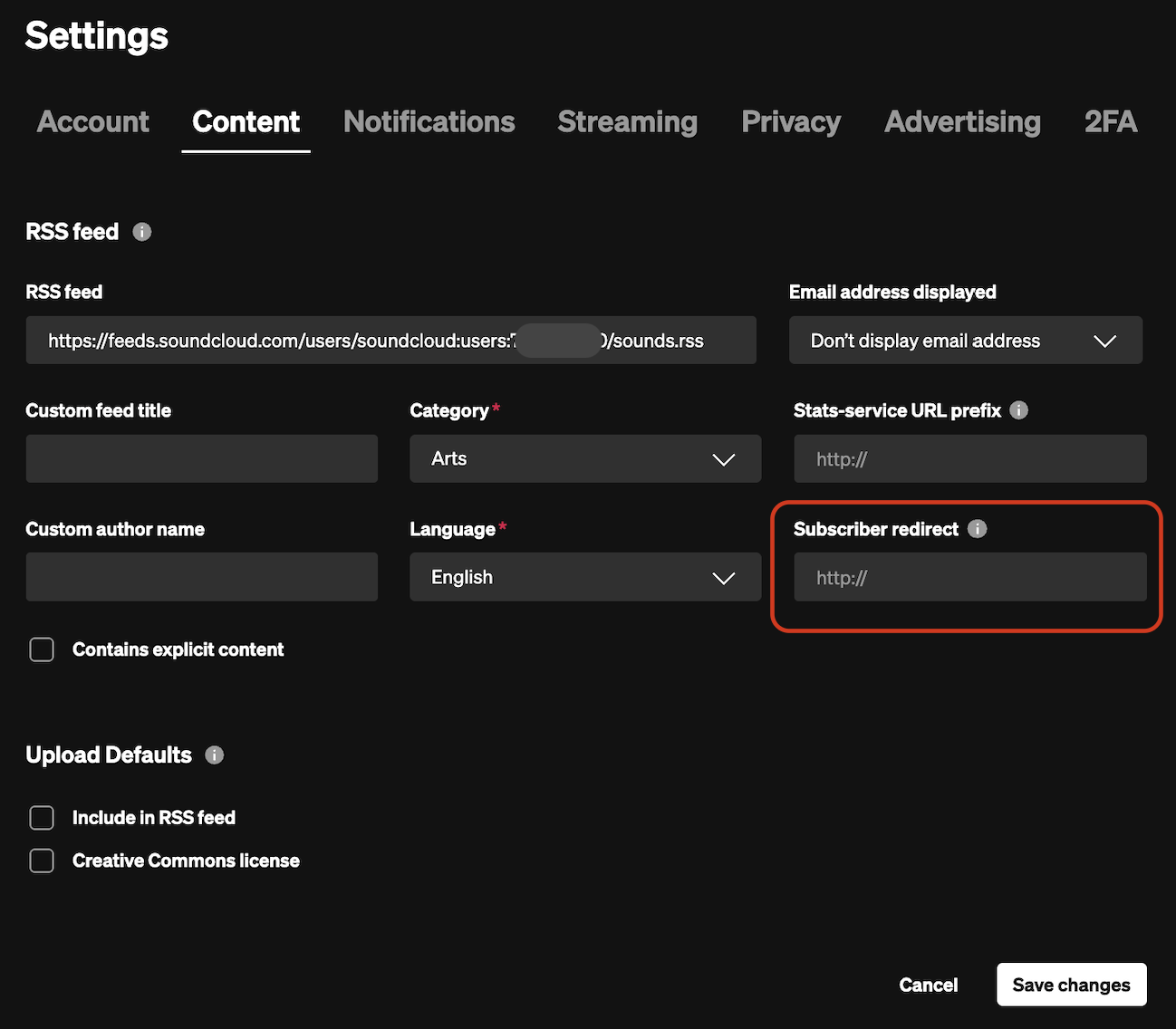The image size is (1176, 1029).
Task: Expand the Category dropdown showing Arts
Action: click(x=584, y=459)
